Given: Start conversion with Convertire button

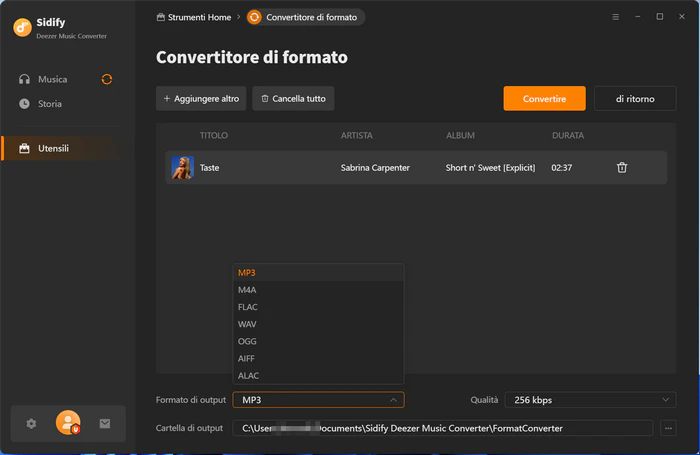Looking at the screenshot, I should (544, 99).
